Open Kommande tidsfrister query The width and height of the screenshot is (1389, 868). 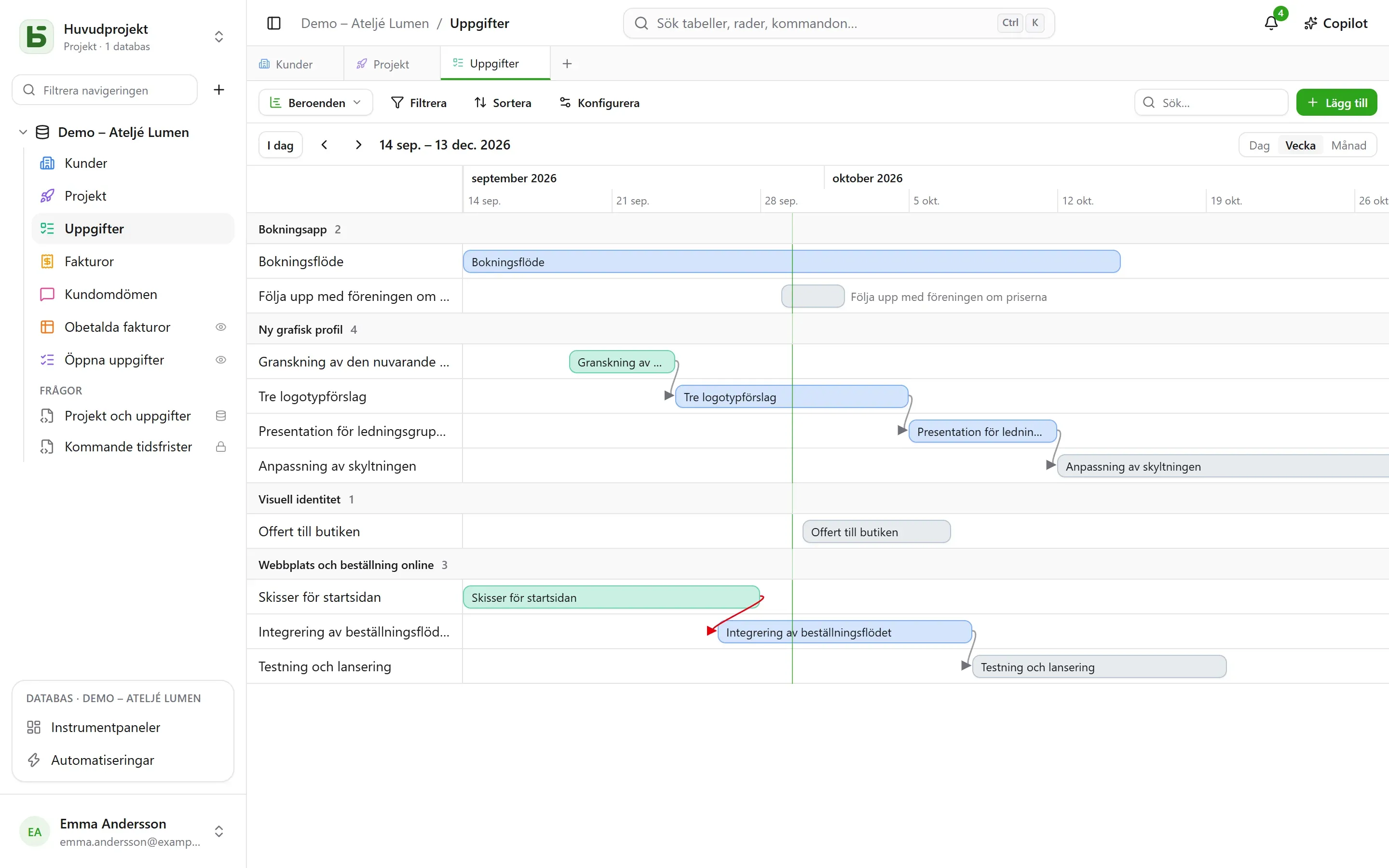(133, 447)
